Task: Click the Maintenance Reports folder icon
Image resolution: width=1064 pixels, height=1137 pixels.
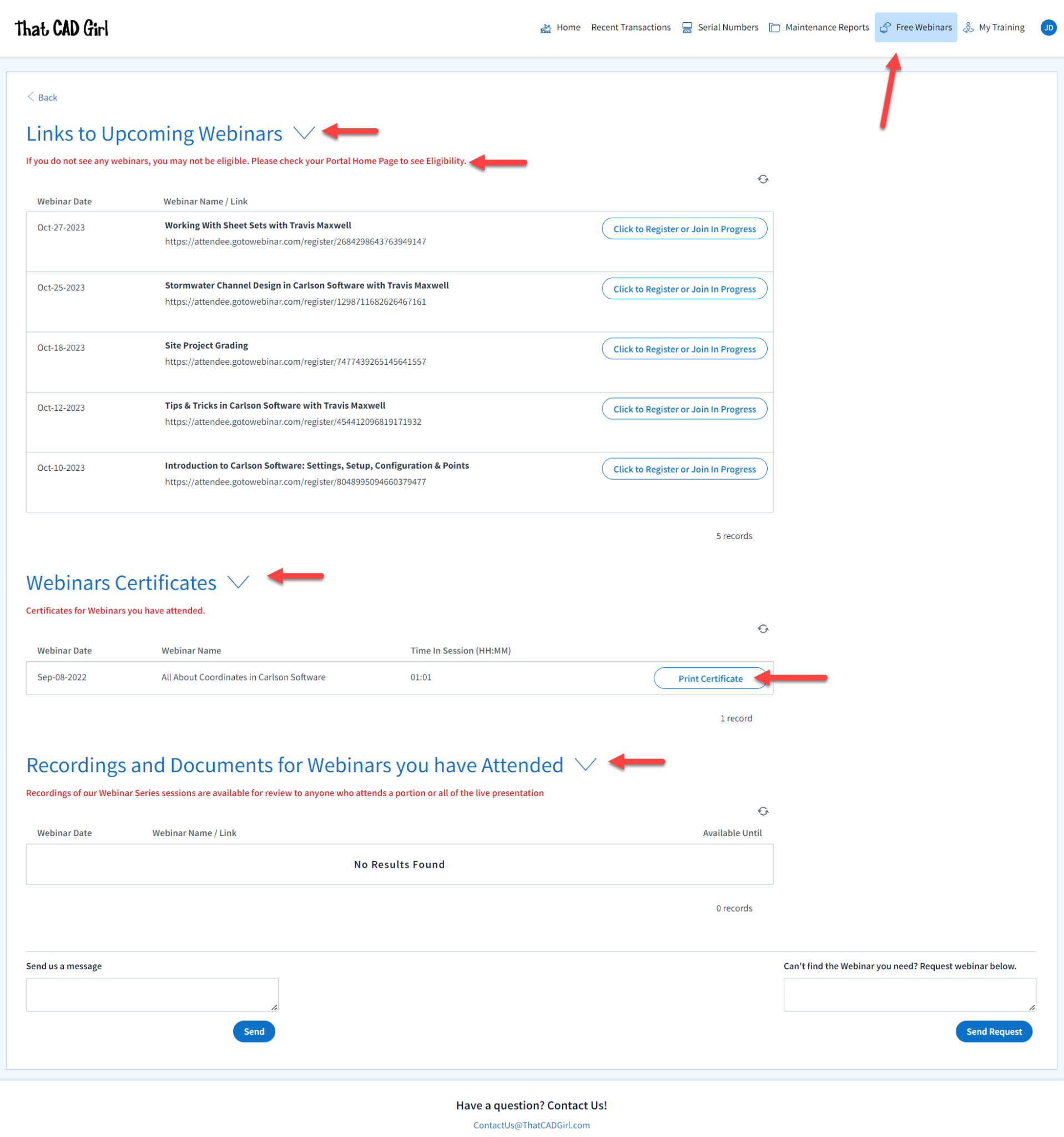Action: click(x=775, y=27)
